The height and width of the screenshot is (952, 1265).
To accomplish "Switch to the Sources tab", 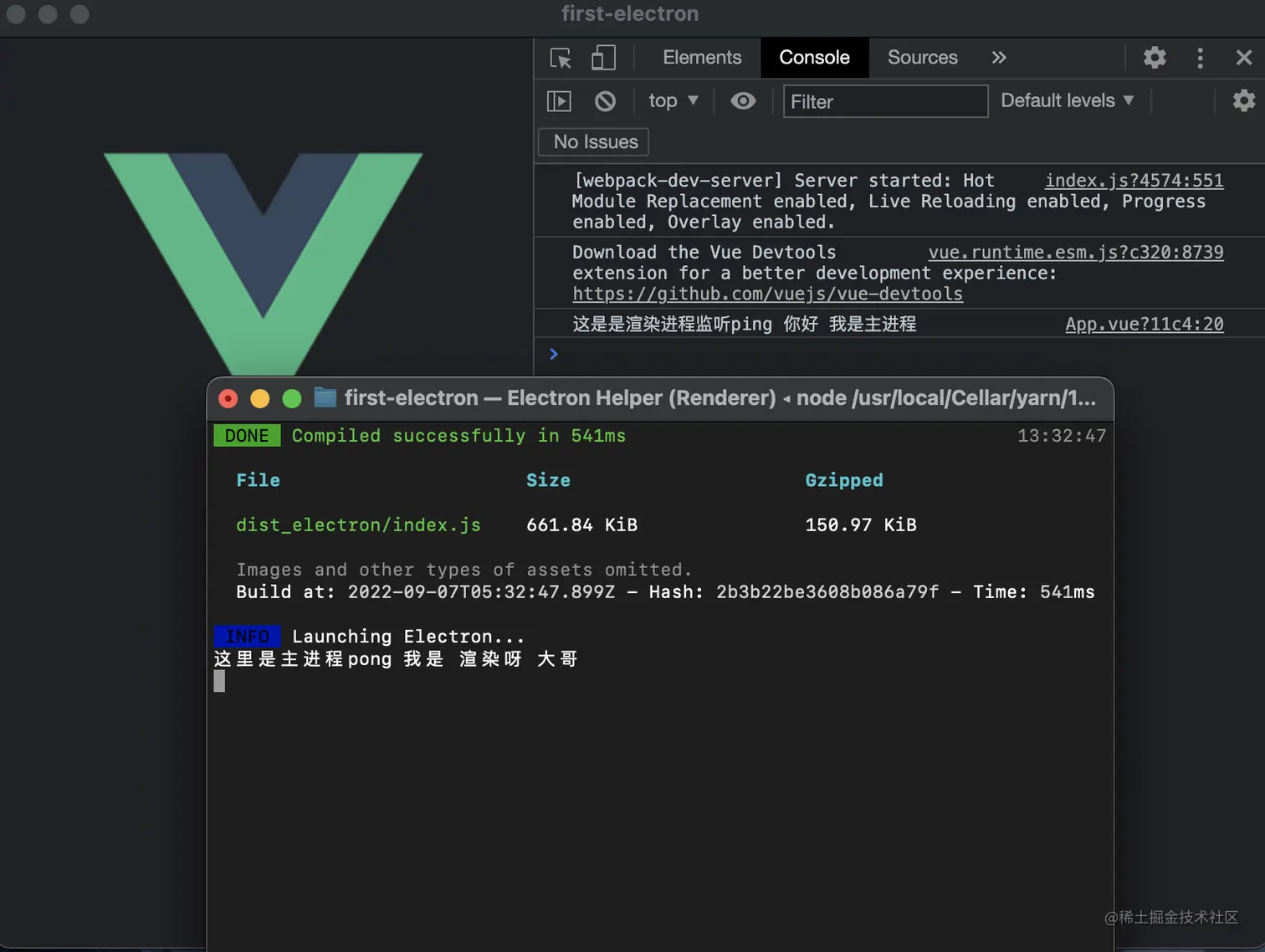I will point(922,58).
